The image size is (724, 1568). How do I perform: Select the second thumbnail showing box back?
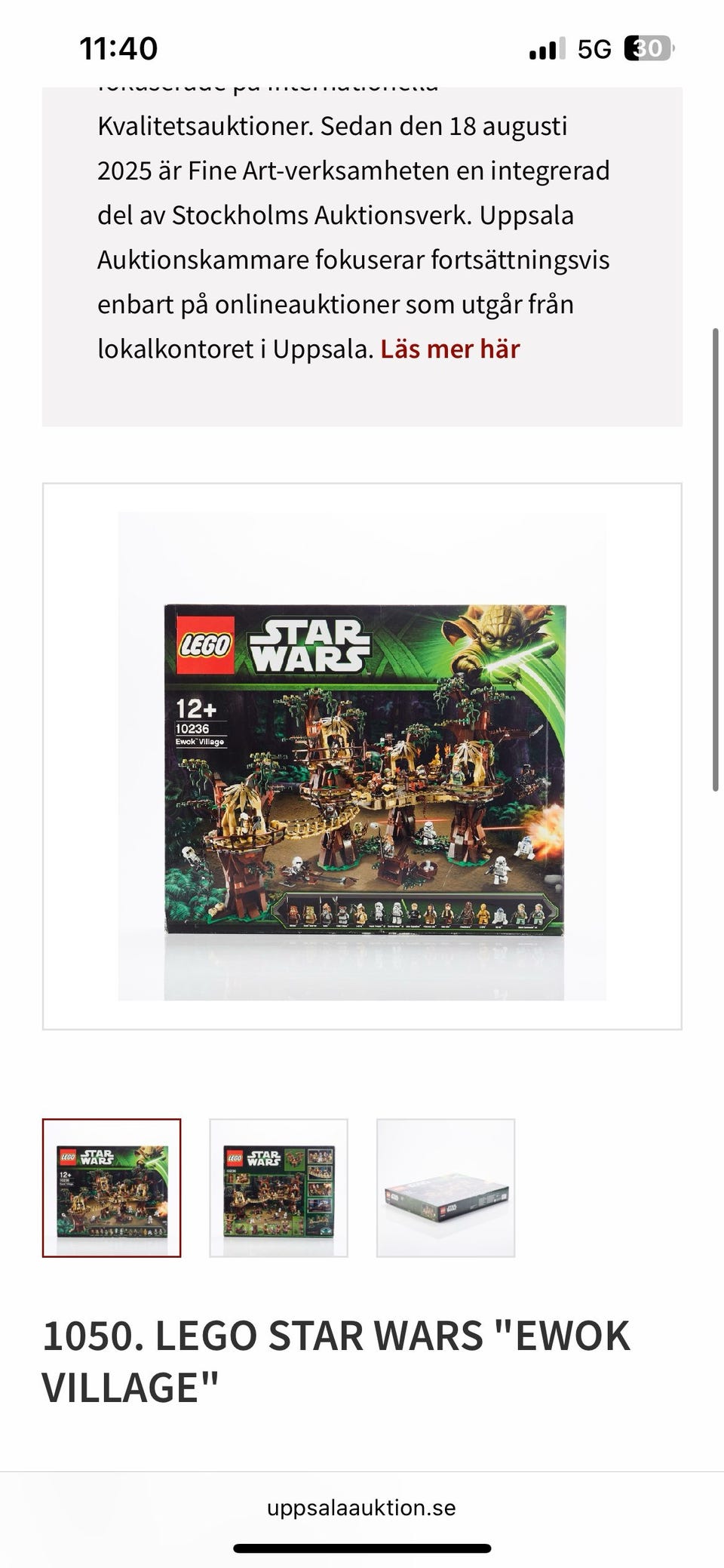tap(278, 1188)
